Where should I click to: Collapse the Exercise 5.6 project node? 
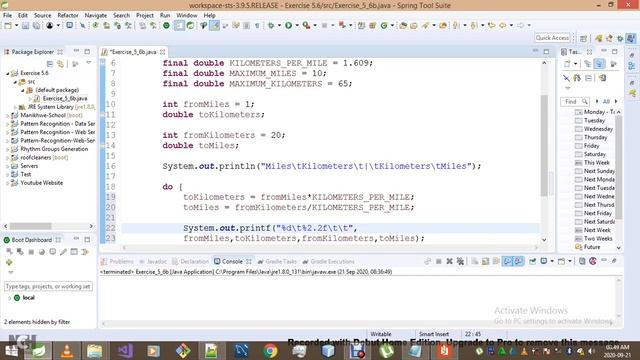(8, 73)
